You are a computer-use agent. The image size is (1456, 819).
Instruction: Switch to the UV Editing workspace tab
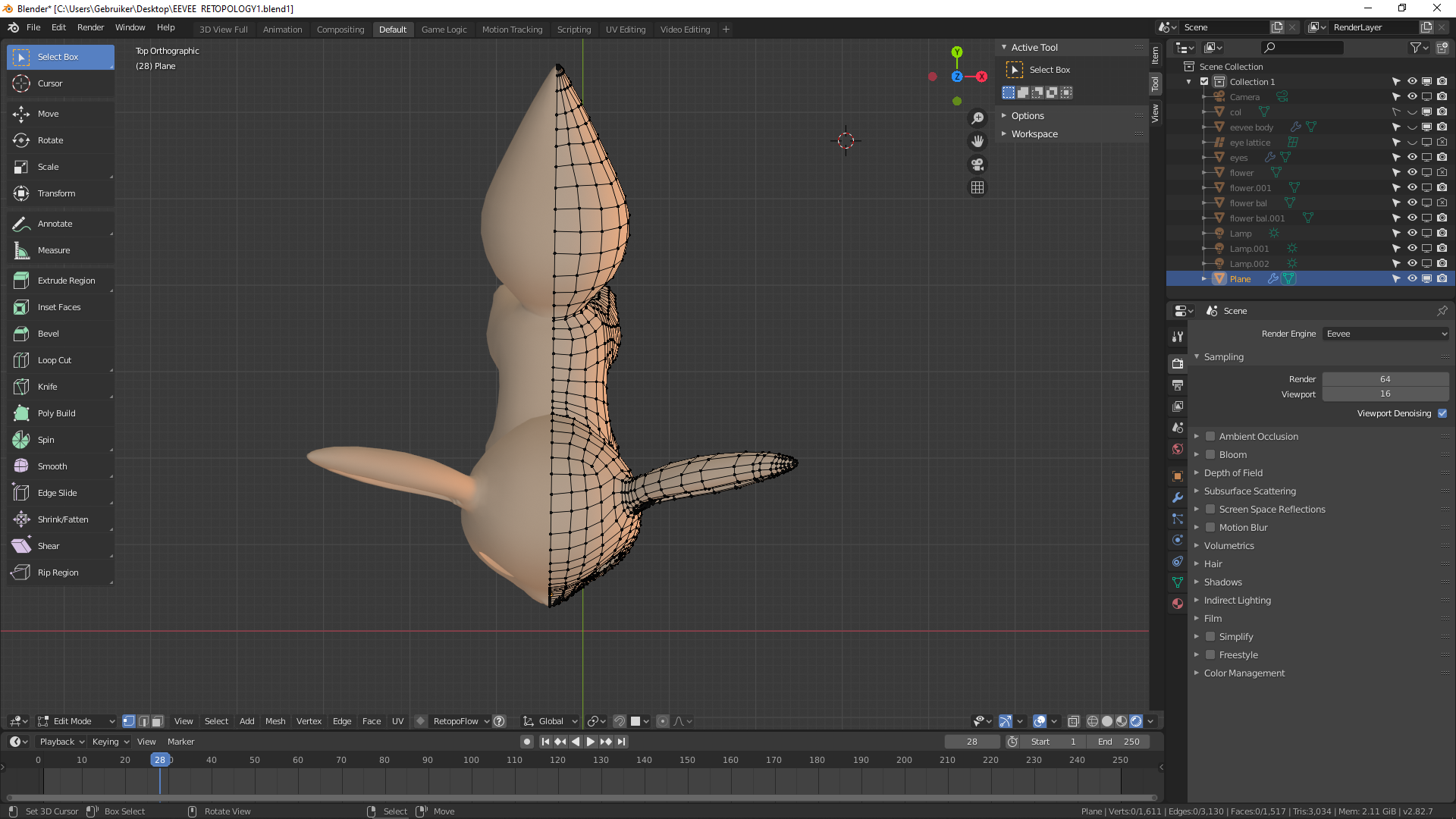point(625,30)
